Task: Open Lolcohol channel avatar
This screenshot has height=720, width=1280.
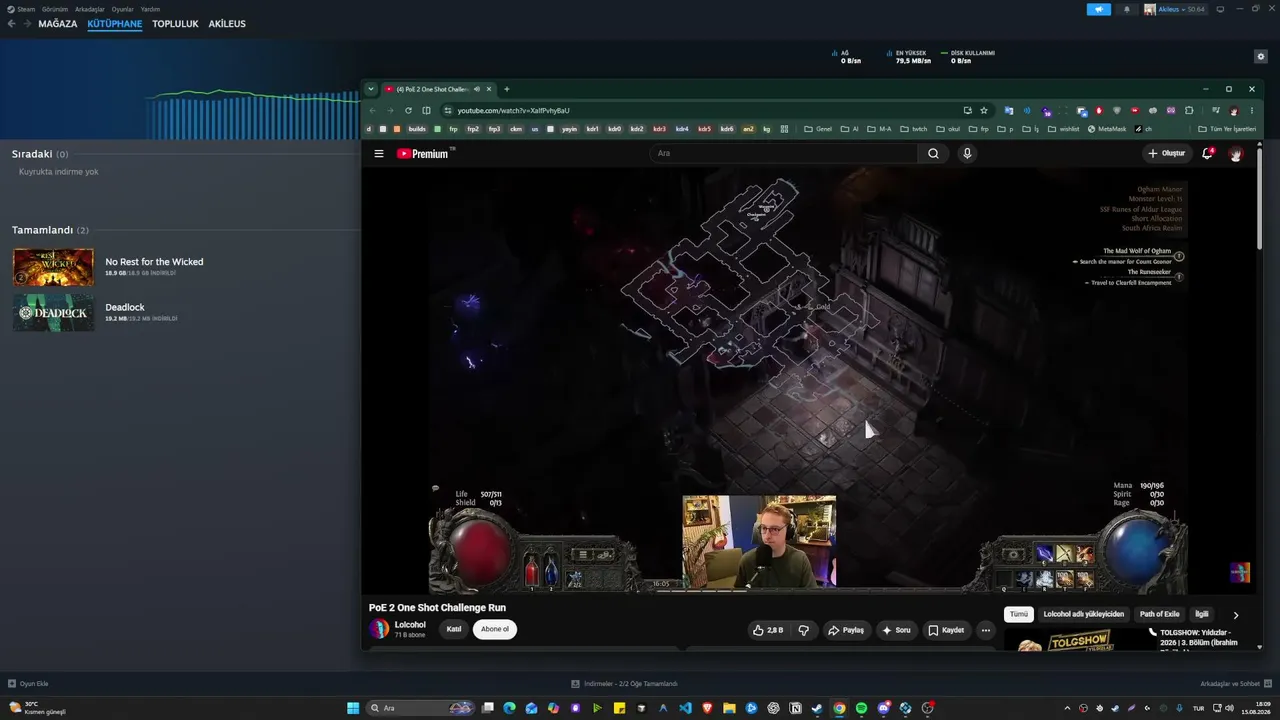Action: tap(379, 629)
